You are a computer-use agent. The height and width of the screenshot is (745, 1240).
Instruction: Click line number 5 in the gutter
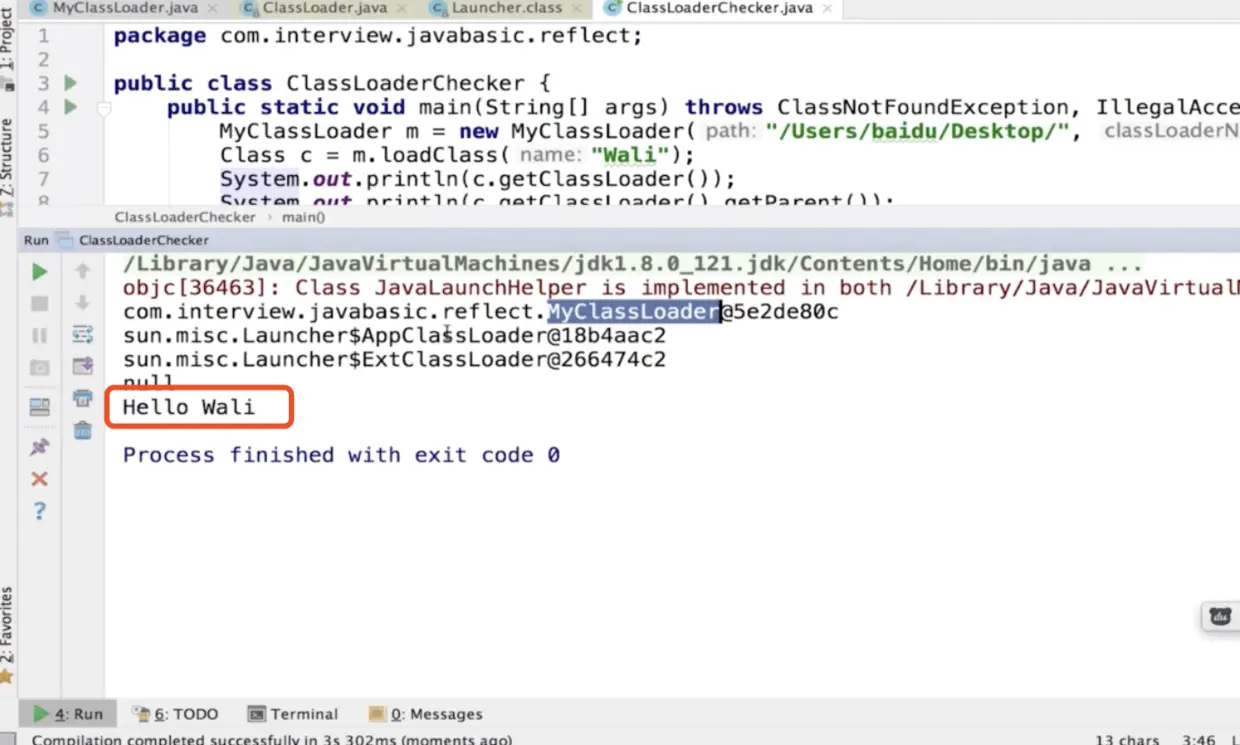point(43,131)
